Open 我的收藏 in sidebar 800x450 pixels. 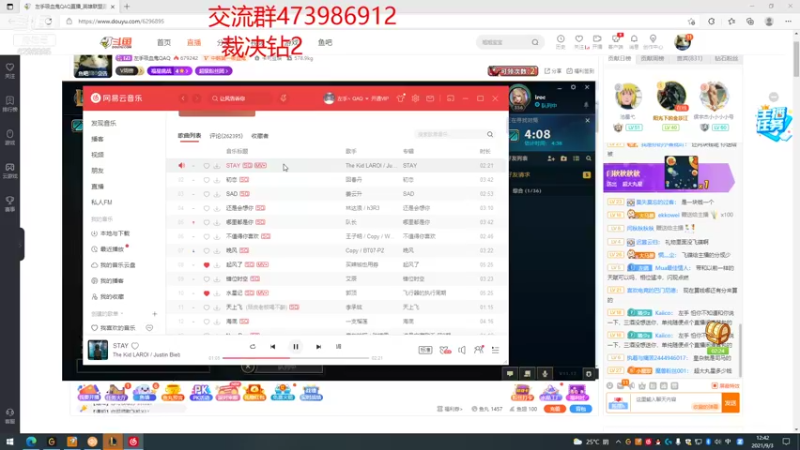coord(108,297)
